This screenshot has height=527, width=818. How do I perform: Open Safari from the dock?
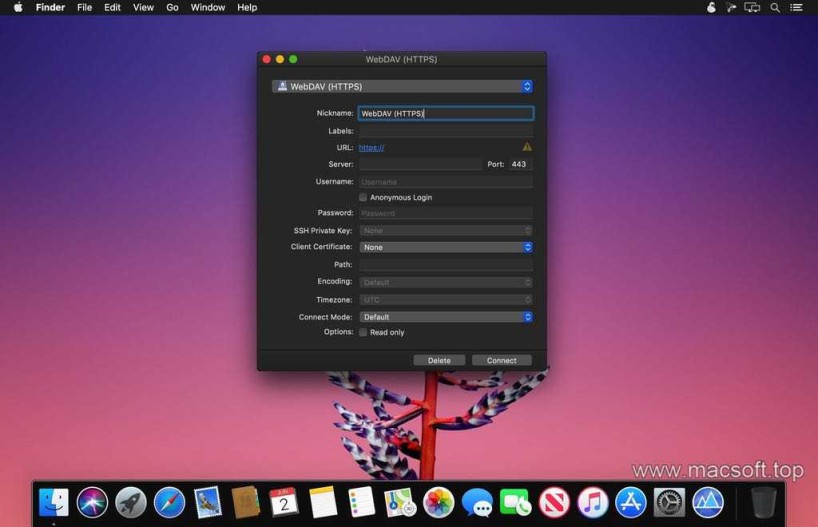coord(169,502)
